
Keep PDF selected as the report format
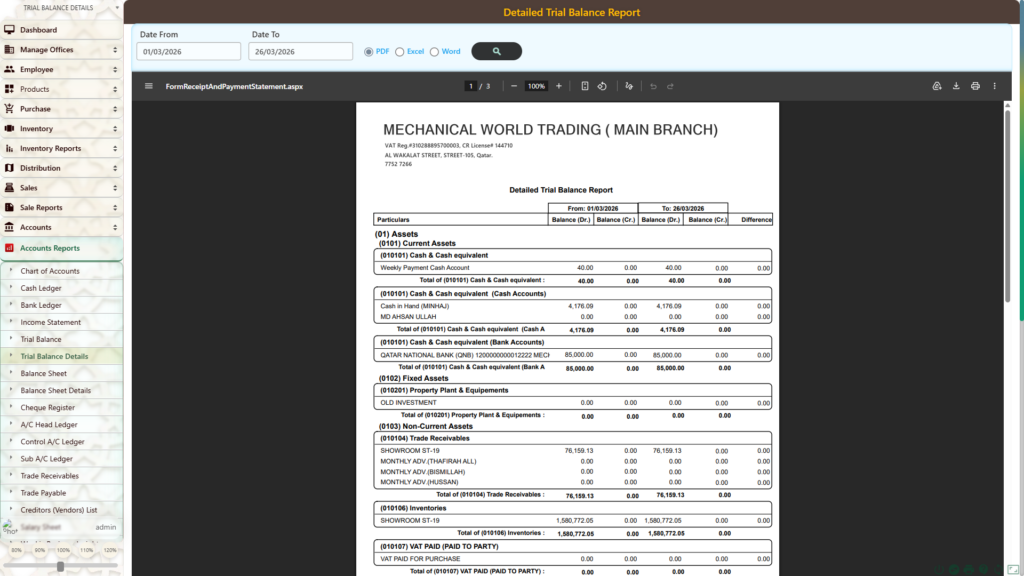(368, 51)
